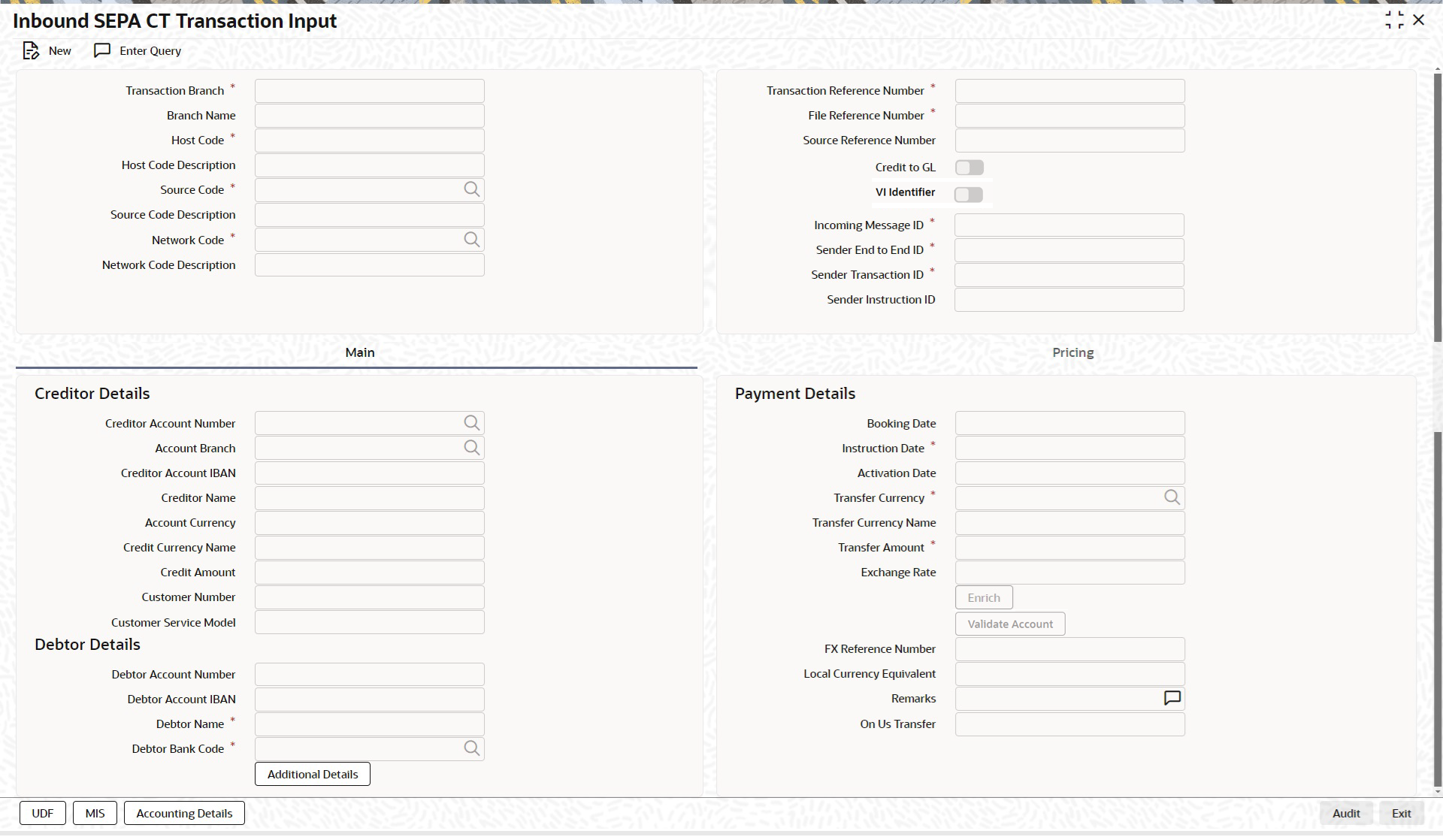The image size is (1443, 840).
Task: Click the MIS button
Action: coord(95,814)
